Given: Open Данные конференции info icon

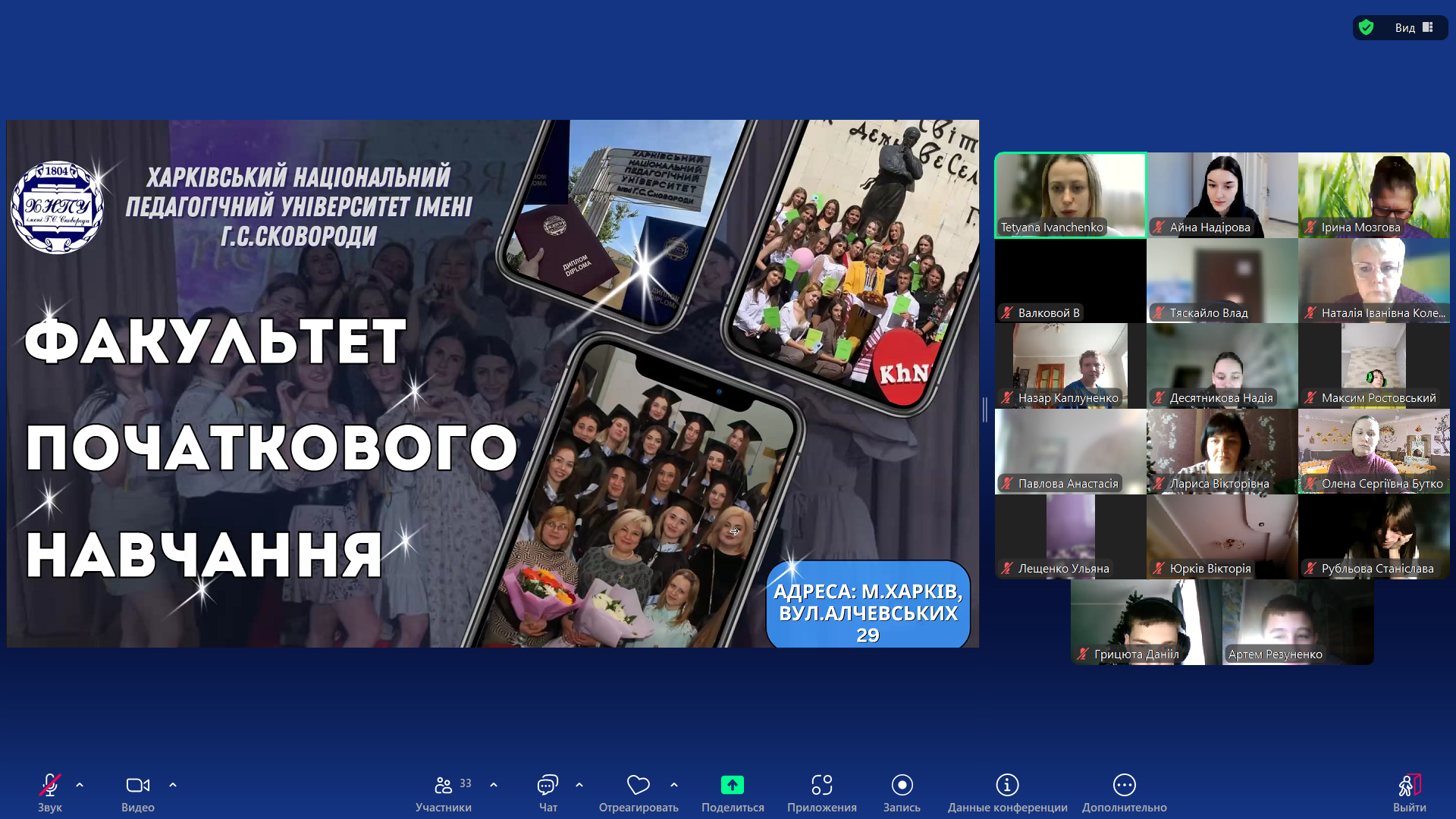Looking at the screenshot, I should 1007,785.
